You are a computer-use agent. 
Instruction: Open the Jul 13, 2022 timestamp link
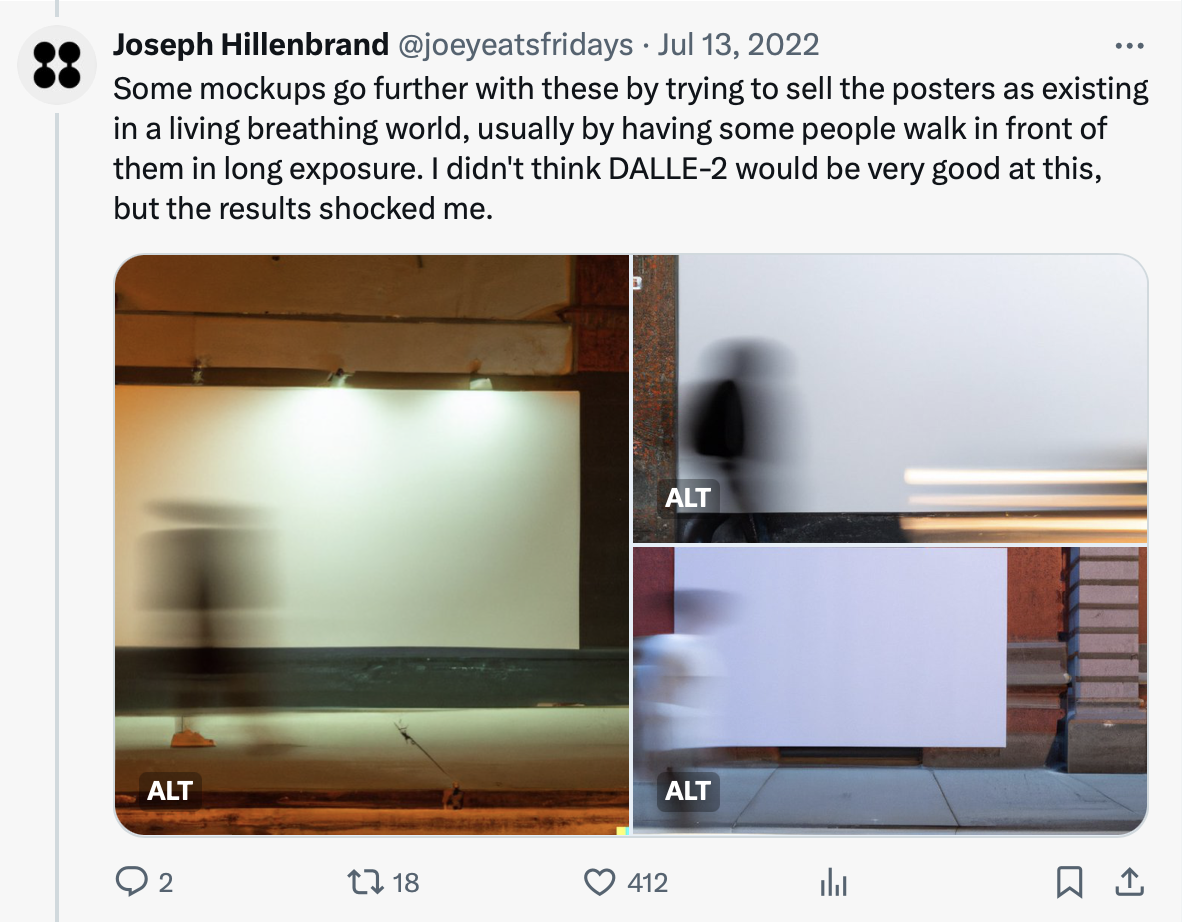click(x=738, y=44)
